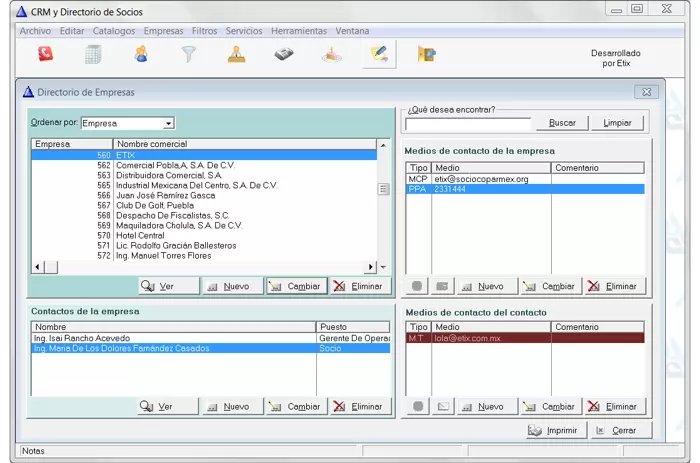
Task: Click the Limpiar button
Action: tap(617, 123)
